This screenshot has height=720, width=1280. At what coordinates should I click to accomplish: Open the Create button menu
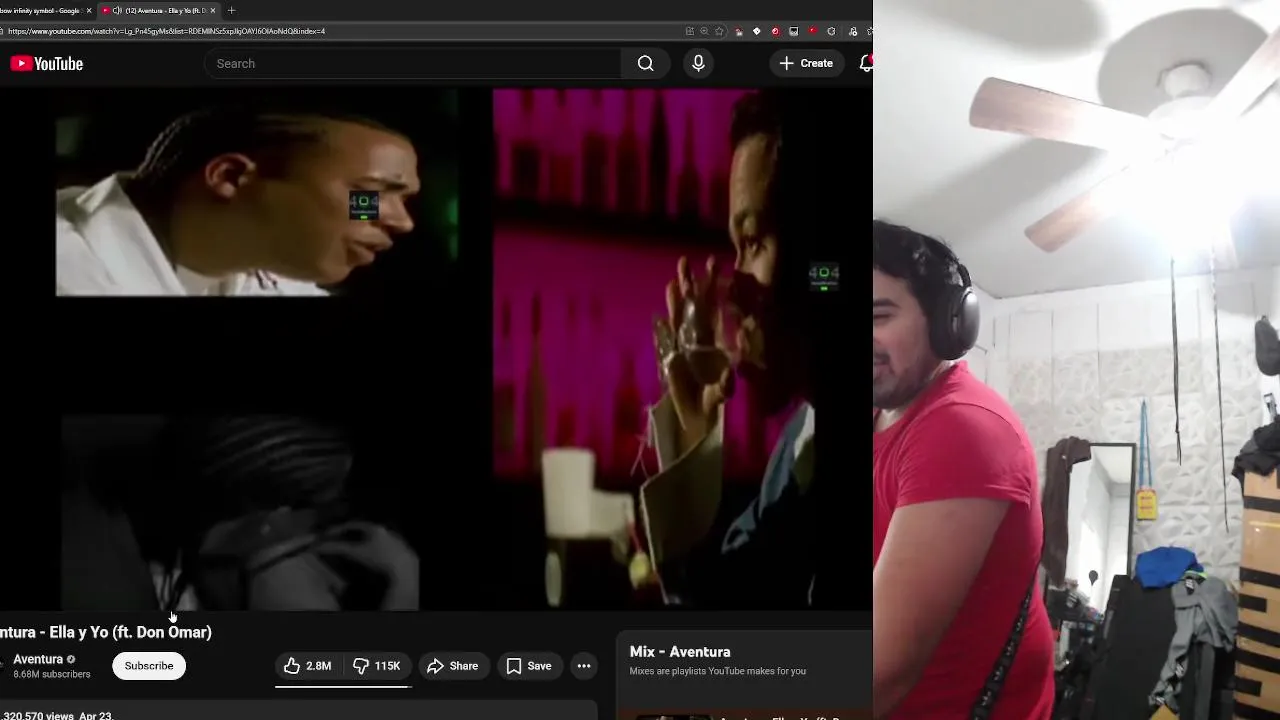click(x=806, y=63)
